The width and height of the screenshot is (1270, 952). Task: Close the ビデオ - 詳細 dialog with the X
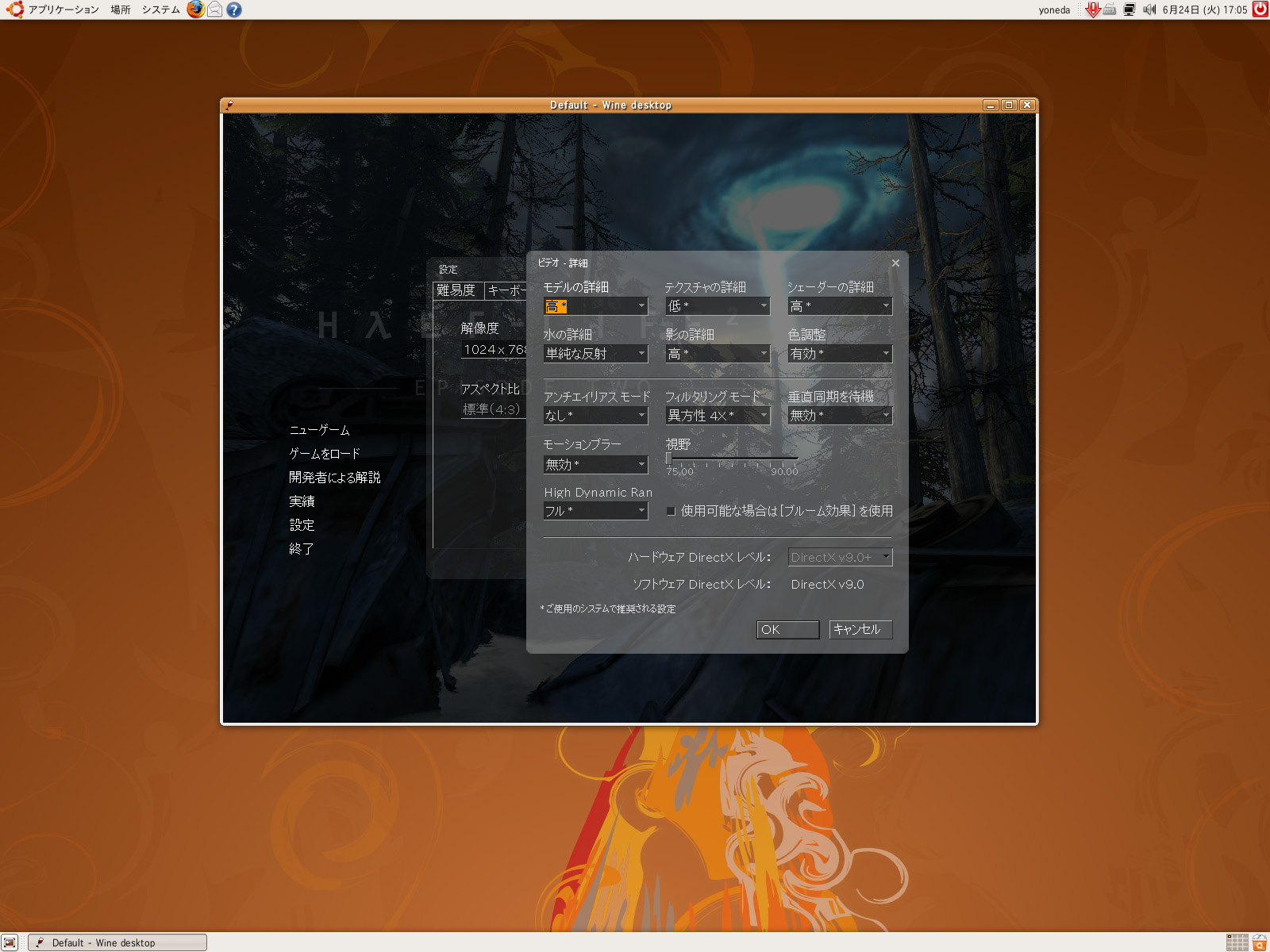click(x=895, y=263)
